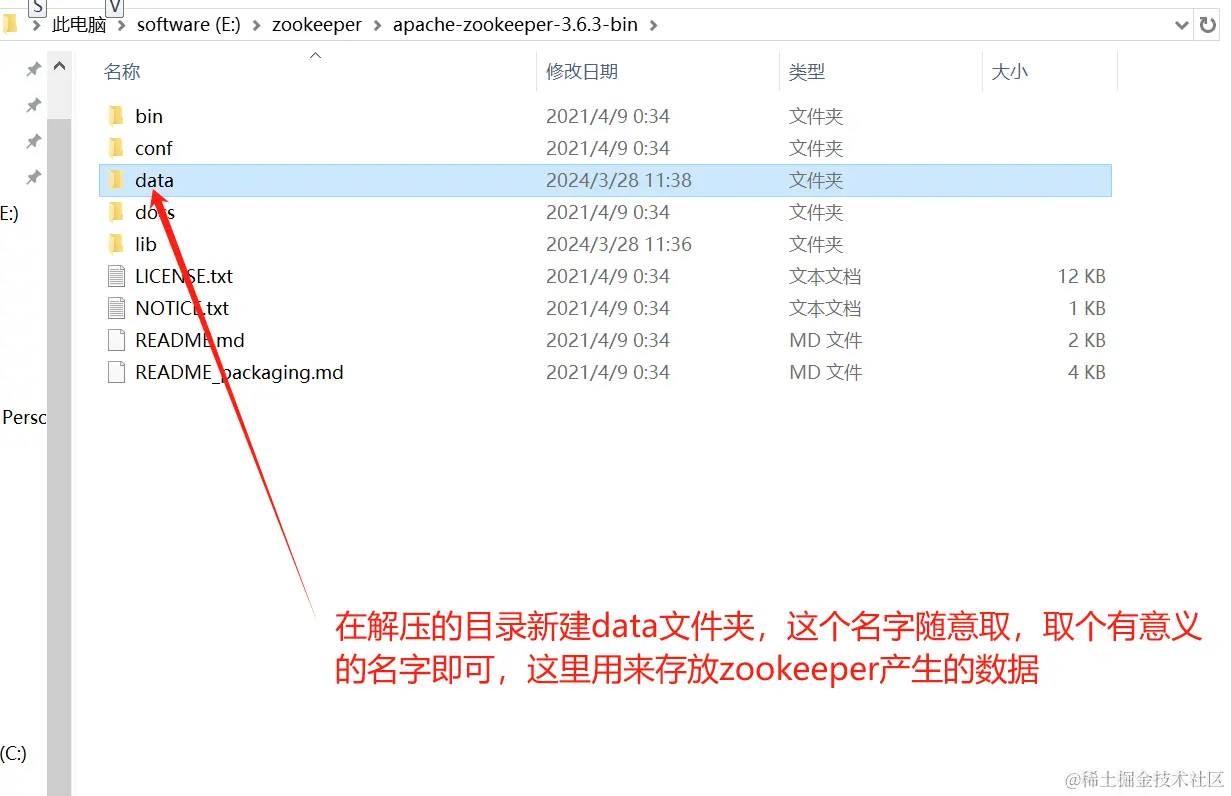Click the address bar folder icon
Screen dimensions: 1231x796
pos(10,24)
